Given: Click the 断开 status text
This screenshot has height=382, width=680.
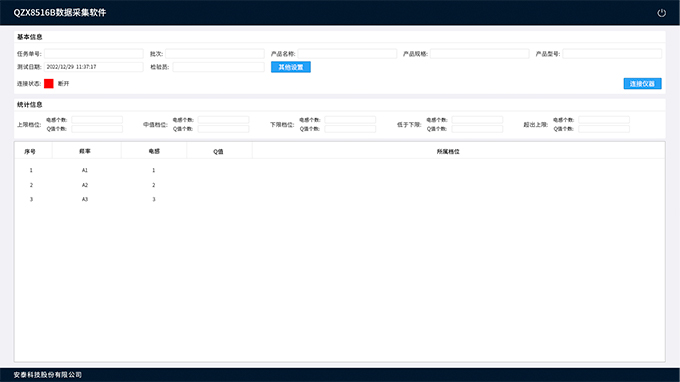Looking at the screenshot, I should pyautogui.click(x=63, y=84).
